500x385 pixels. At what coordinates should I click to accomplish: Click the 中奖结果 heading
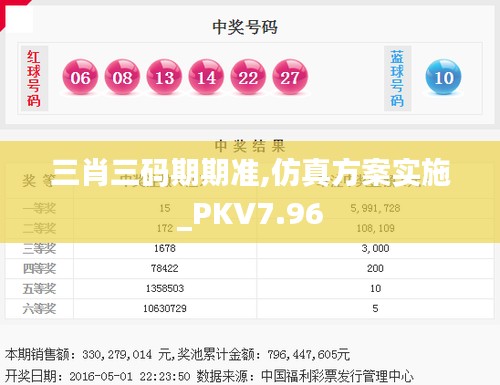[250, 146]
